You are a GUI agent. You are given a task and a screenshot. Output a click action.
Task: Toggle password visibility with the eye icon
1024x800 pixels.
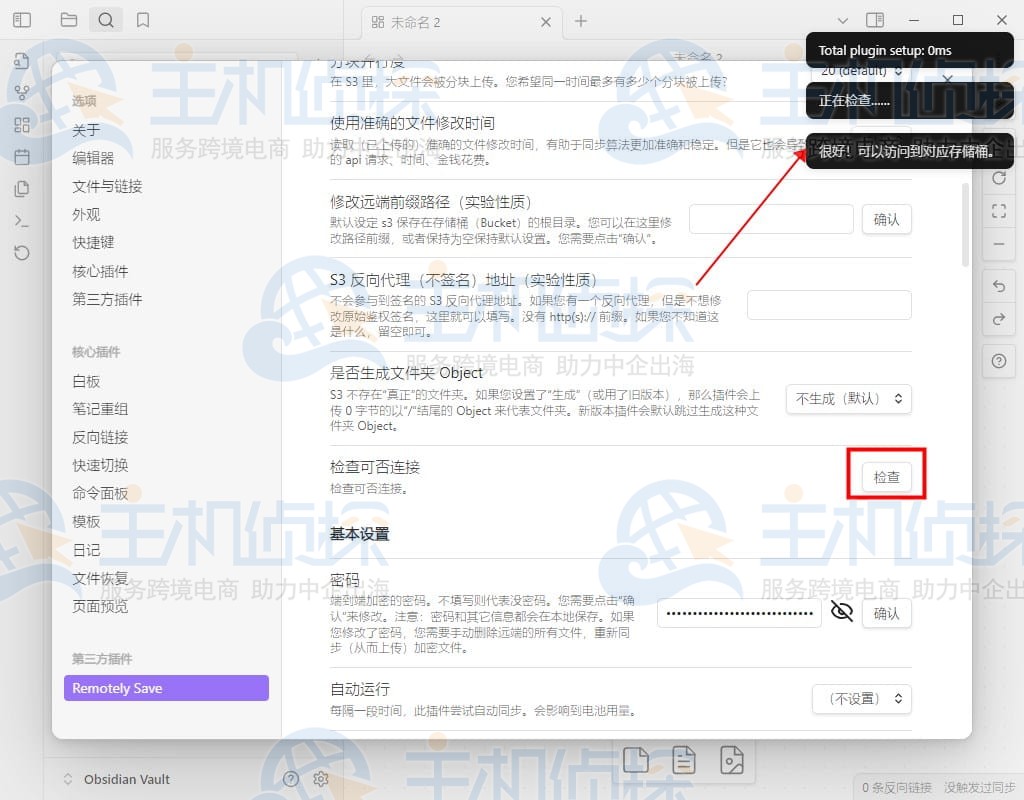(841, 612)
